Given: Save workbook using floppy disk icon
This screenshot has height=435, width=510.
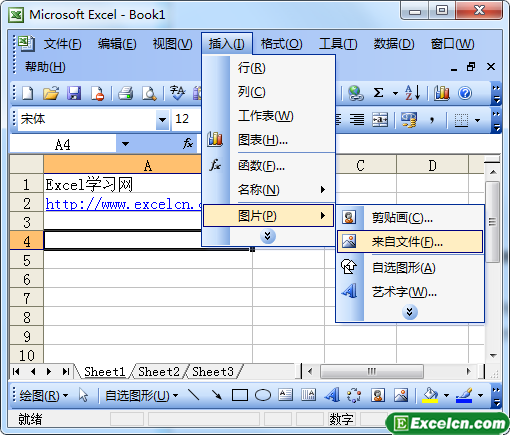Looking at the screenshot, I should (x=74, y=93).
